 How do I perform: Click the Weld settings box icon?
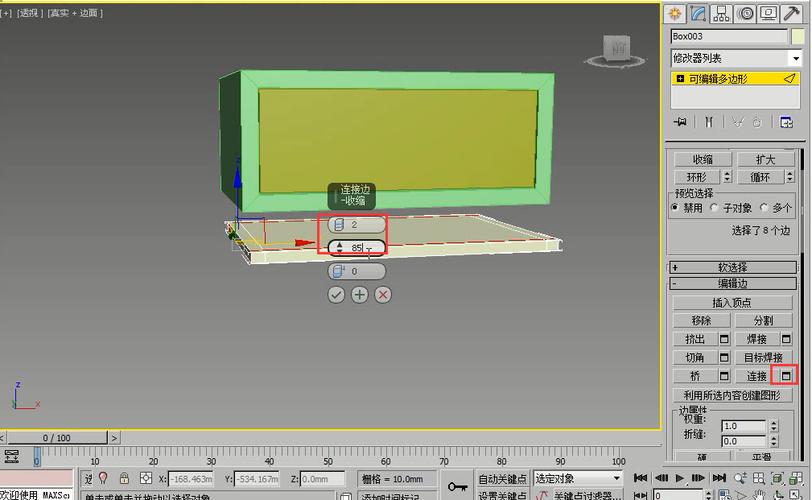786,340
